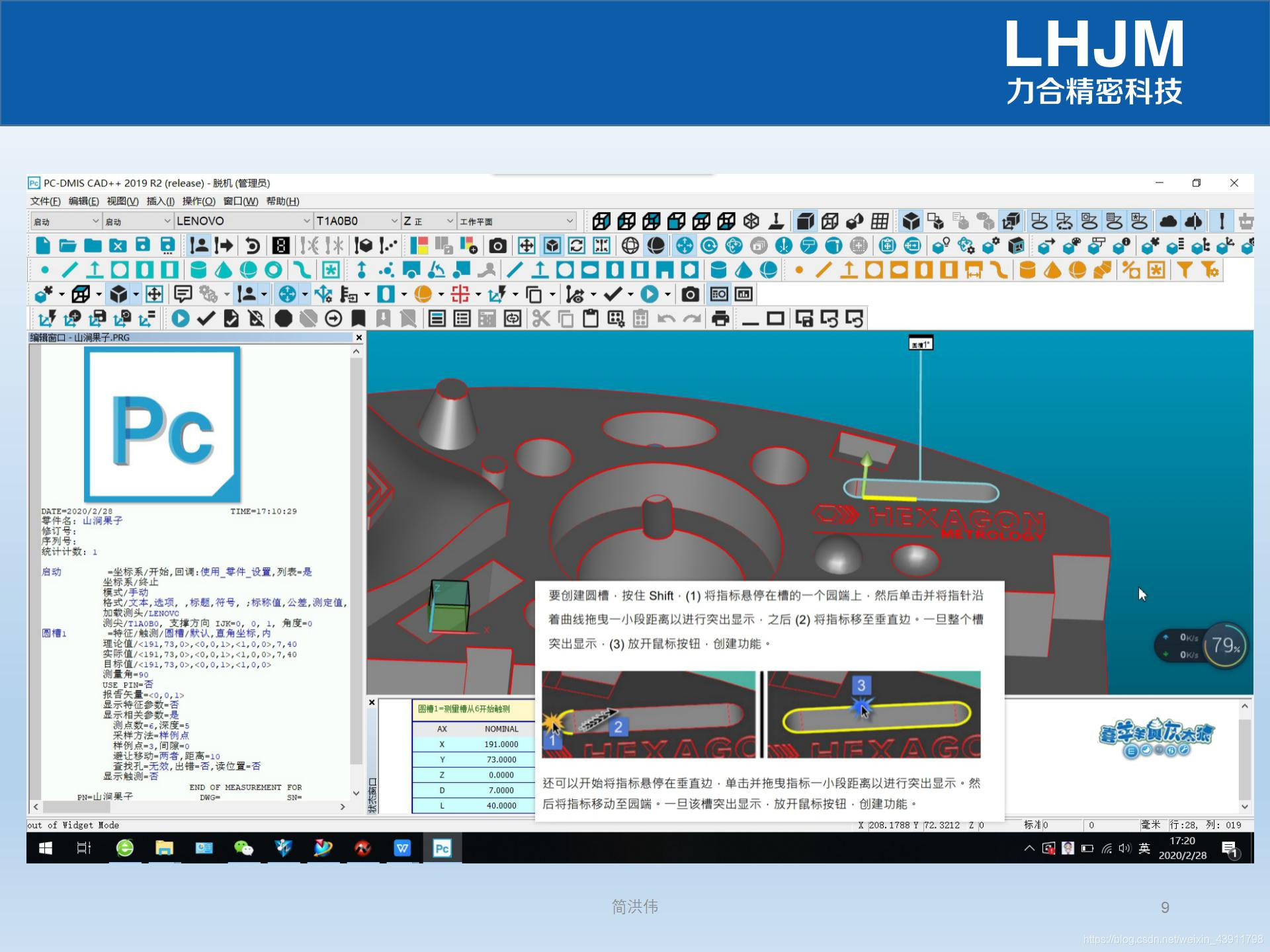Viewport: 1270px width, 952px height.
Task: Open the LENOVO probe dropdown
Action: (x=306, y=221)
